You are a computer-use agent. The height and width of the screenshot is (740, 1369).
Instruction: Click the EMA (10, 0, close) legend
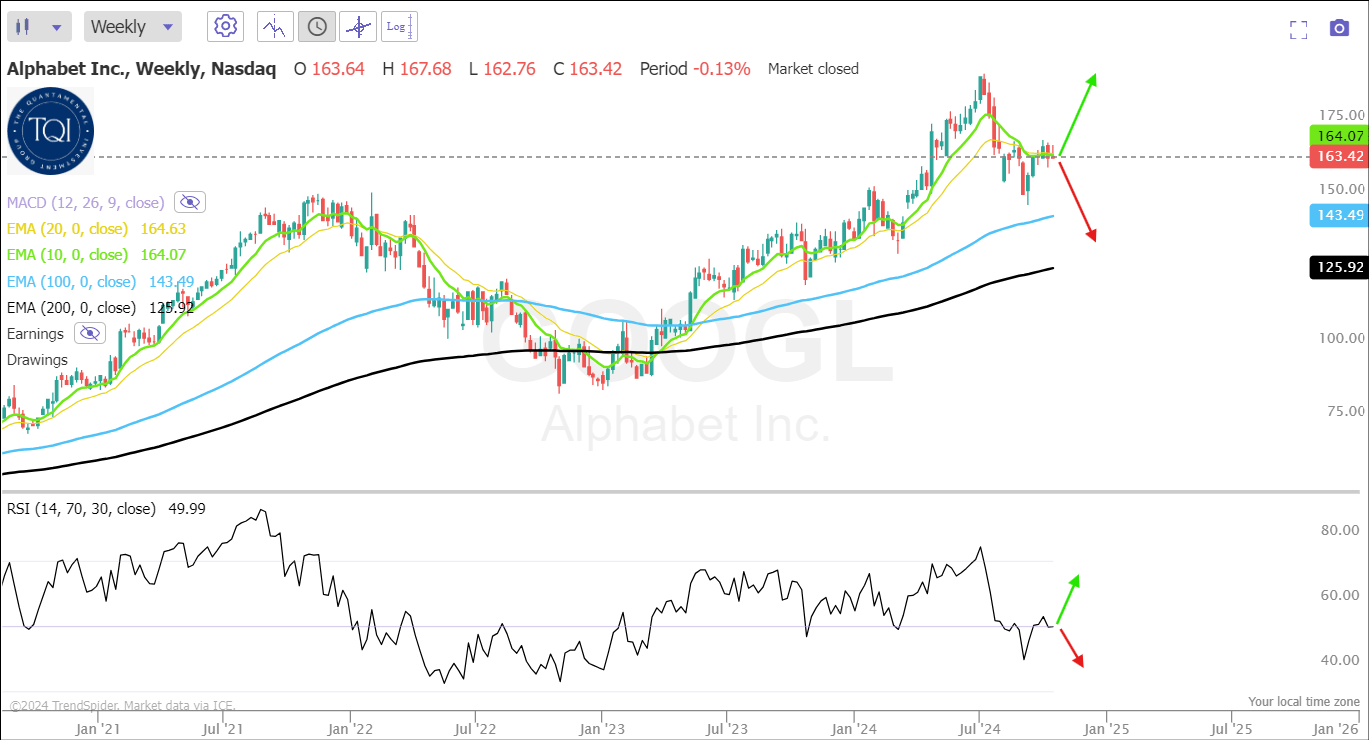[67, 255]
